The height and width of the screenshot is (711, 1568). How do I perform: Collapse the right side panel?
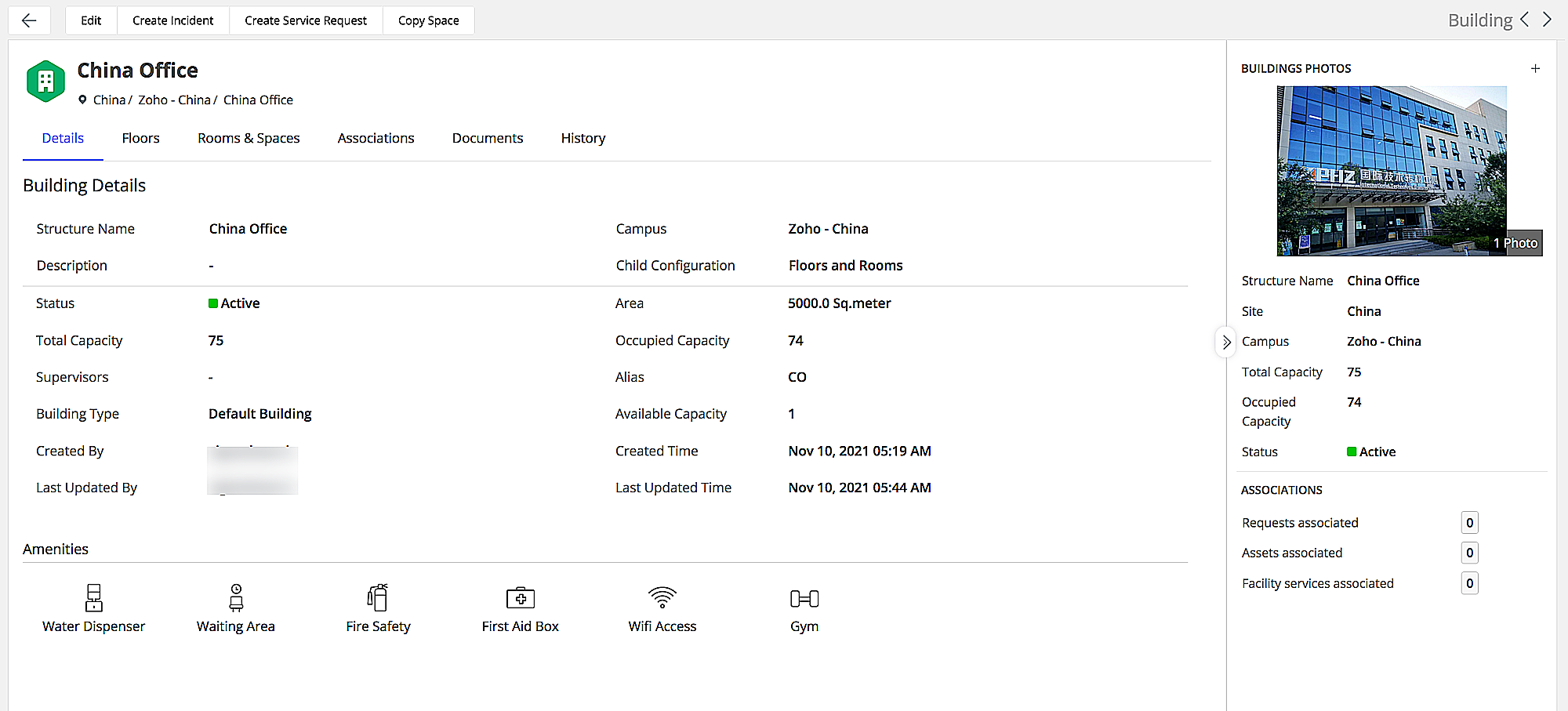click(1226, 343)
